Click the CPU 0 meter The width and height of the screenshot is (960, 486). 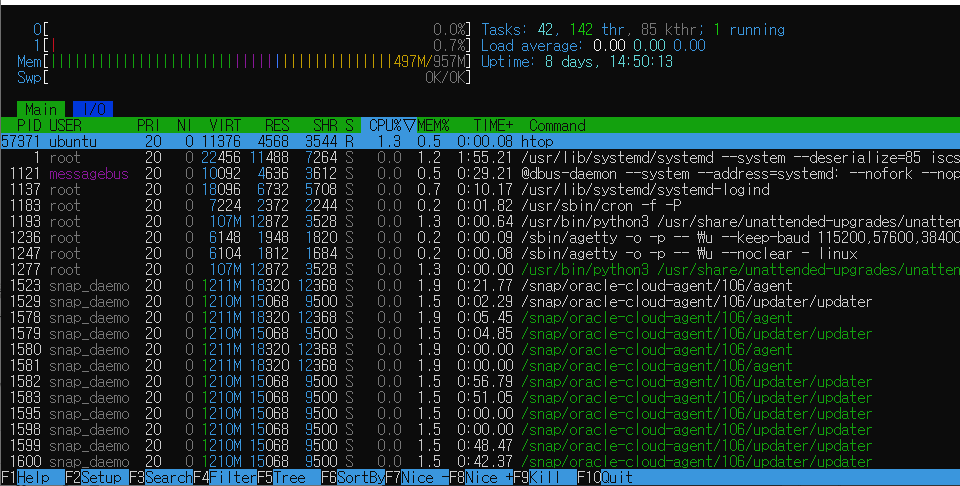pyautogui.click(x=252, y=29)
